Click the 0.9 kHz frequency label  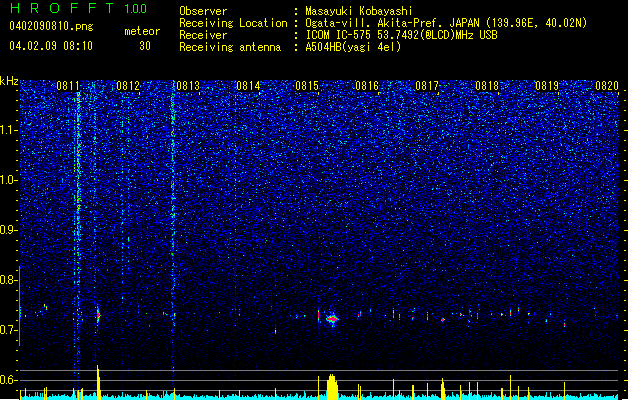point(8,230)
